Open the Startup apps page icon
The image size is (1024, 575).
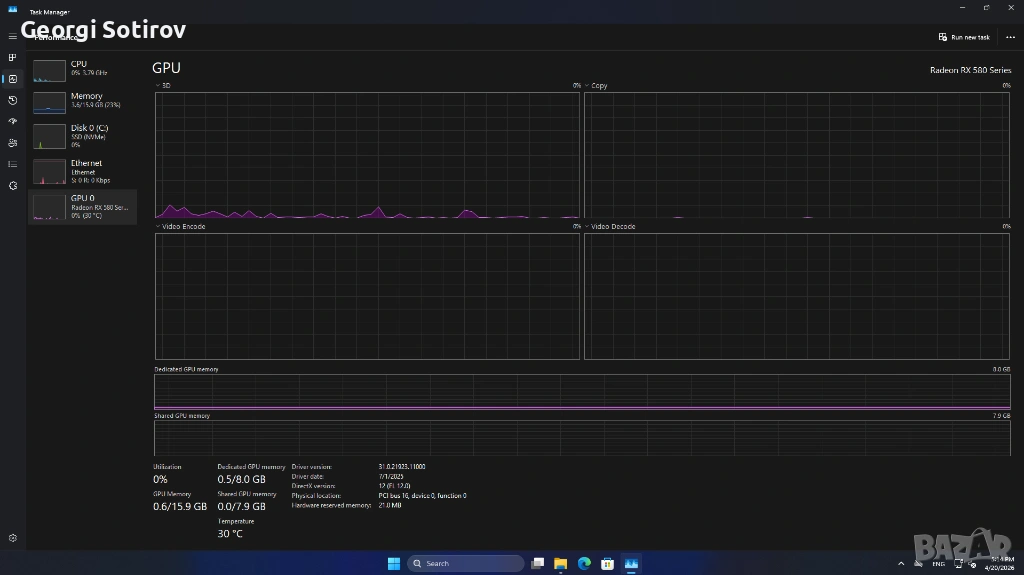coord(13,121)
